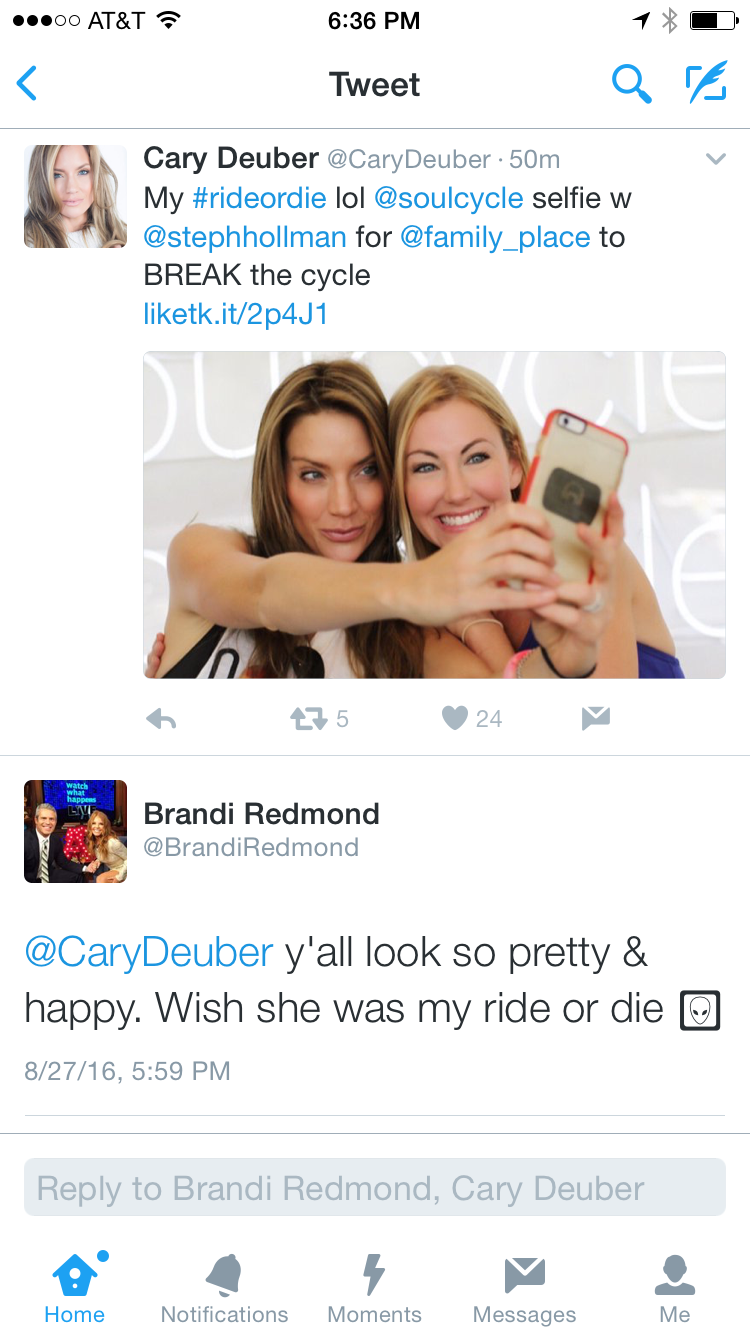Tap the back arrow icon

tap(28, 84)
